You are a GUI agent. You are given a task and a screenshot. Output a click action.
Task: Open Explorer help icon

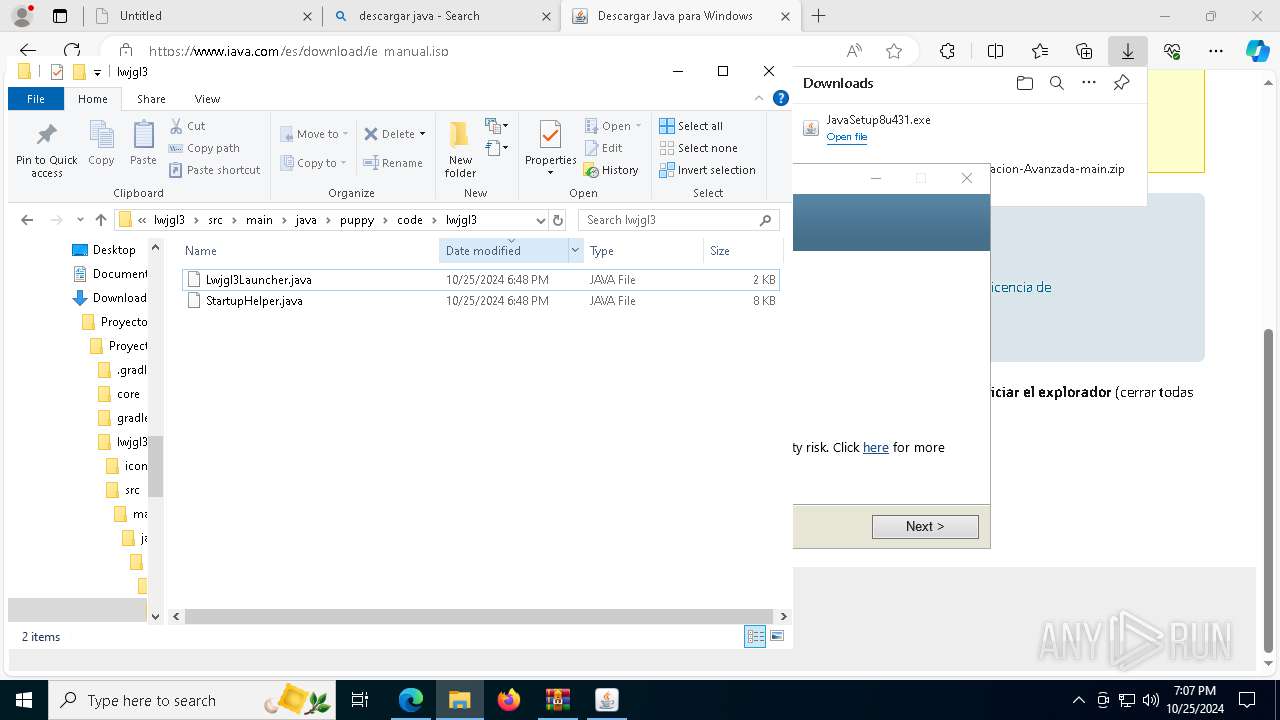(x=781, y=99)
